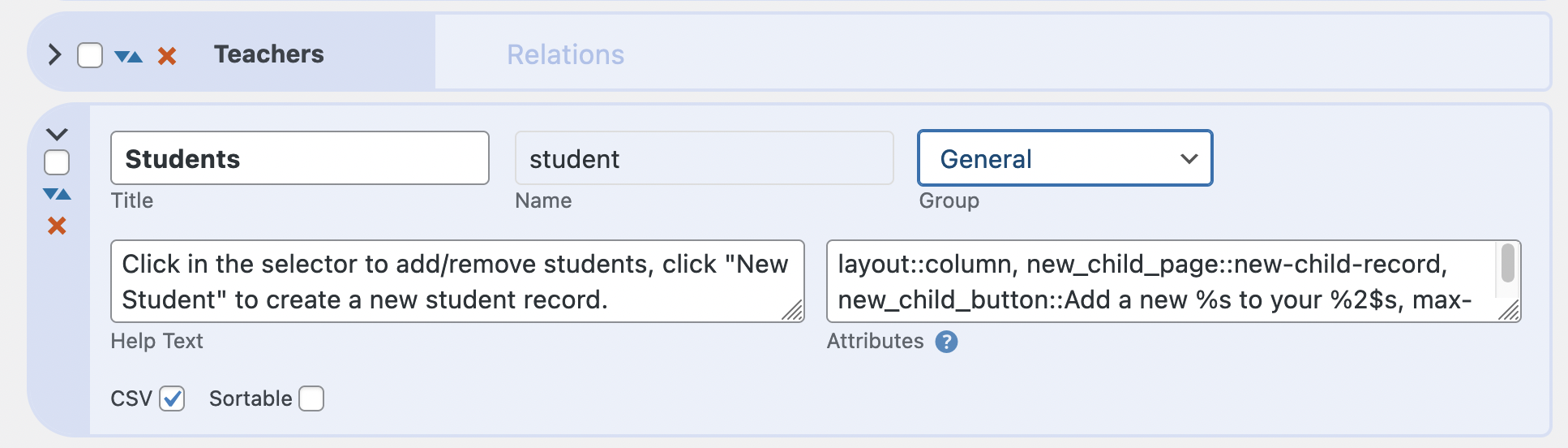Open the Attributes help question mark icon
This screenshot has height=448, width=1568.
coord(946,342)
